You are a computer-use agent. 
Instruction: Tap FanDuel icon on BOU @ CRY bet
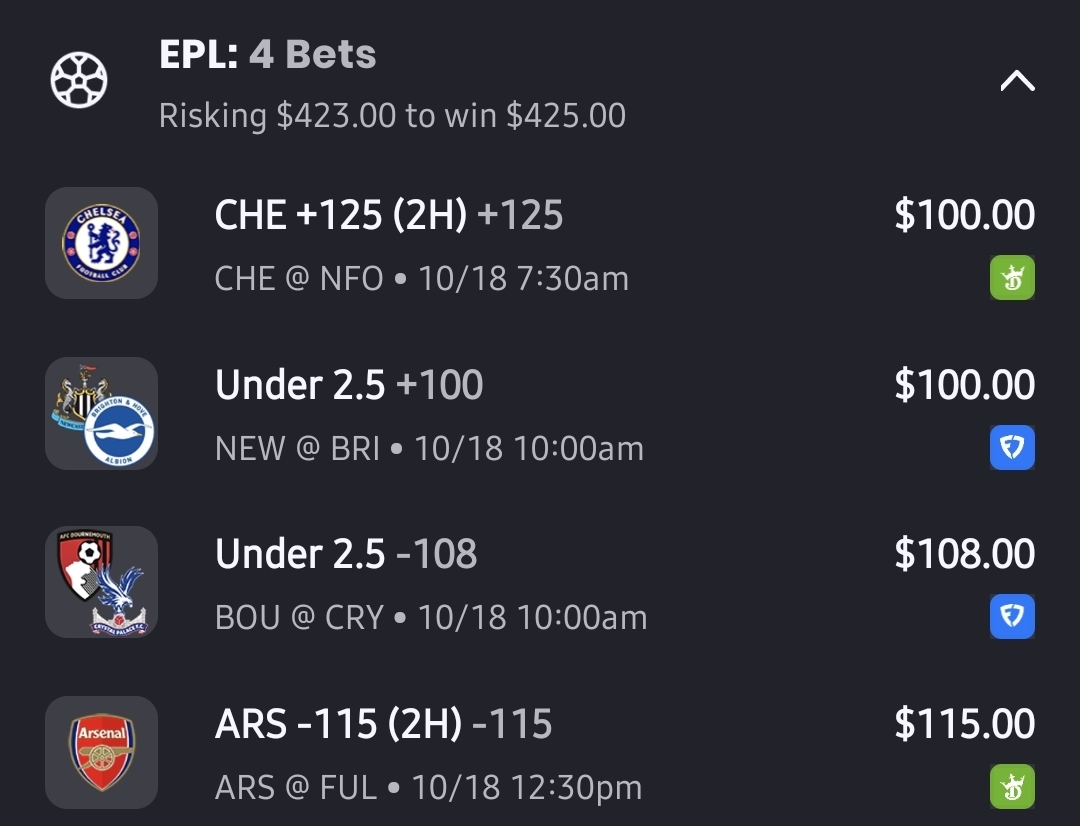tap(1012, 617)
